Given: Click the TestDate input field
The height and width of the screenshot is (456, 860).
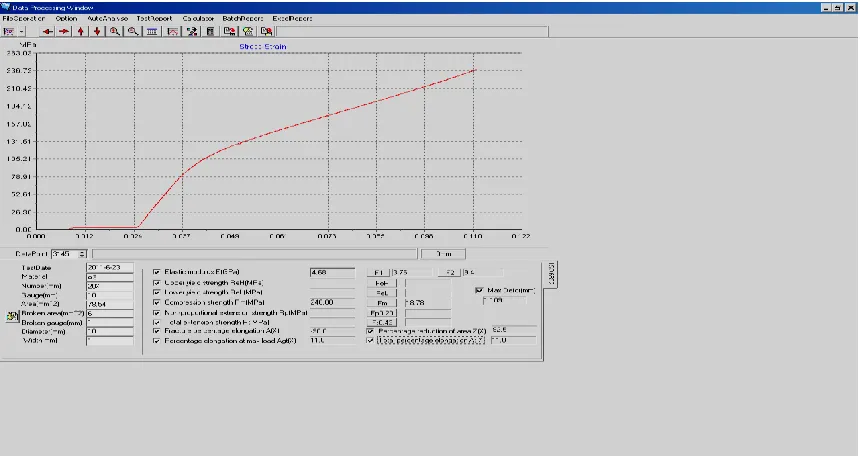Looking at the screenshot, I should point(110,268).
